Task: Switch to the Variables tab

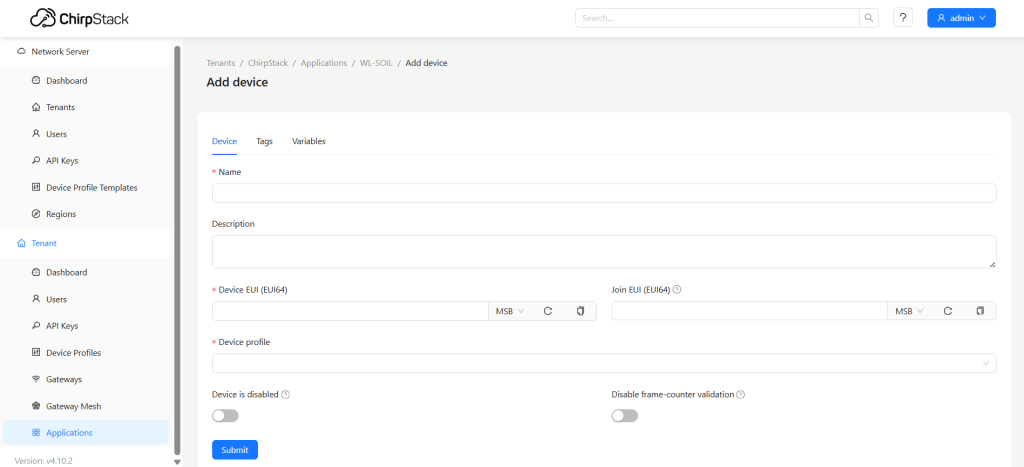Action: [308, 141]
